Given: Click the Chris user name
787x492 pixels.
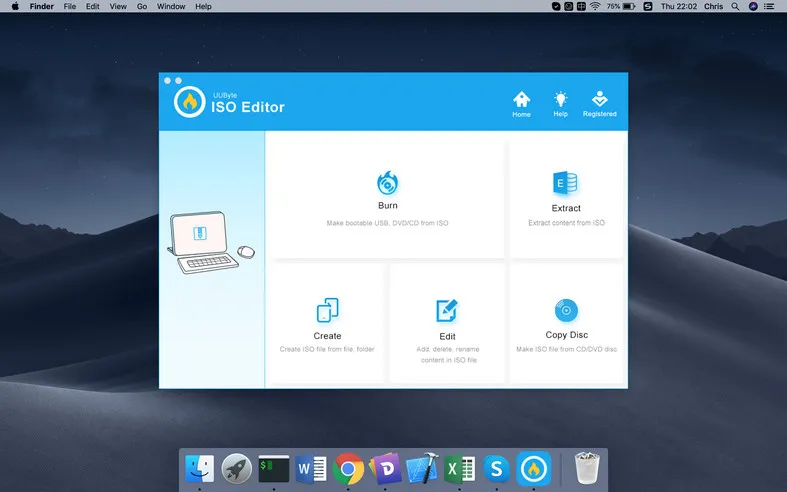Looking at the screenshot, I should click(713, 7).
